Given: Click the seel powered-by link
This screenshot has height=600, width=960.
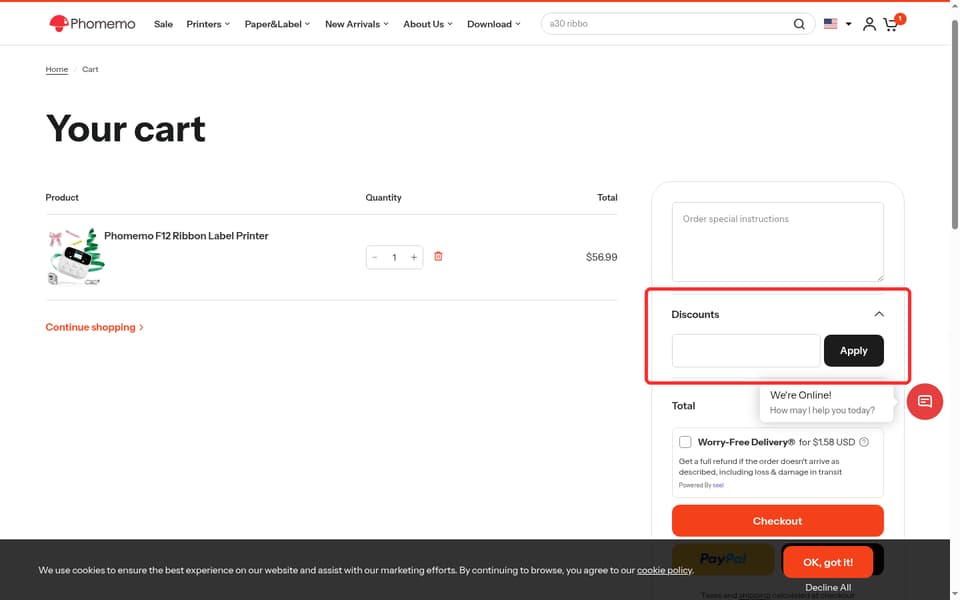Looking at the screenshot, I should tap(718, 486).
